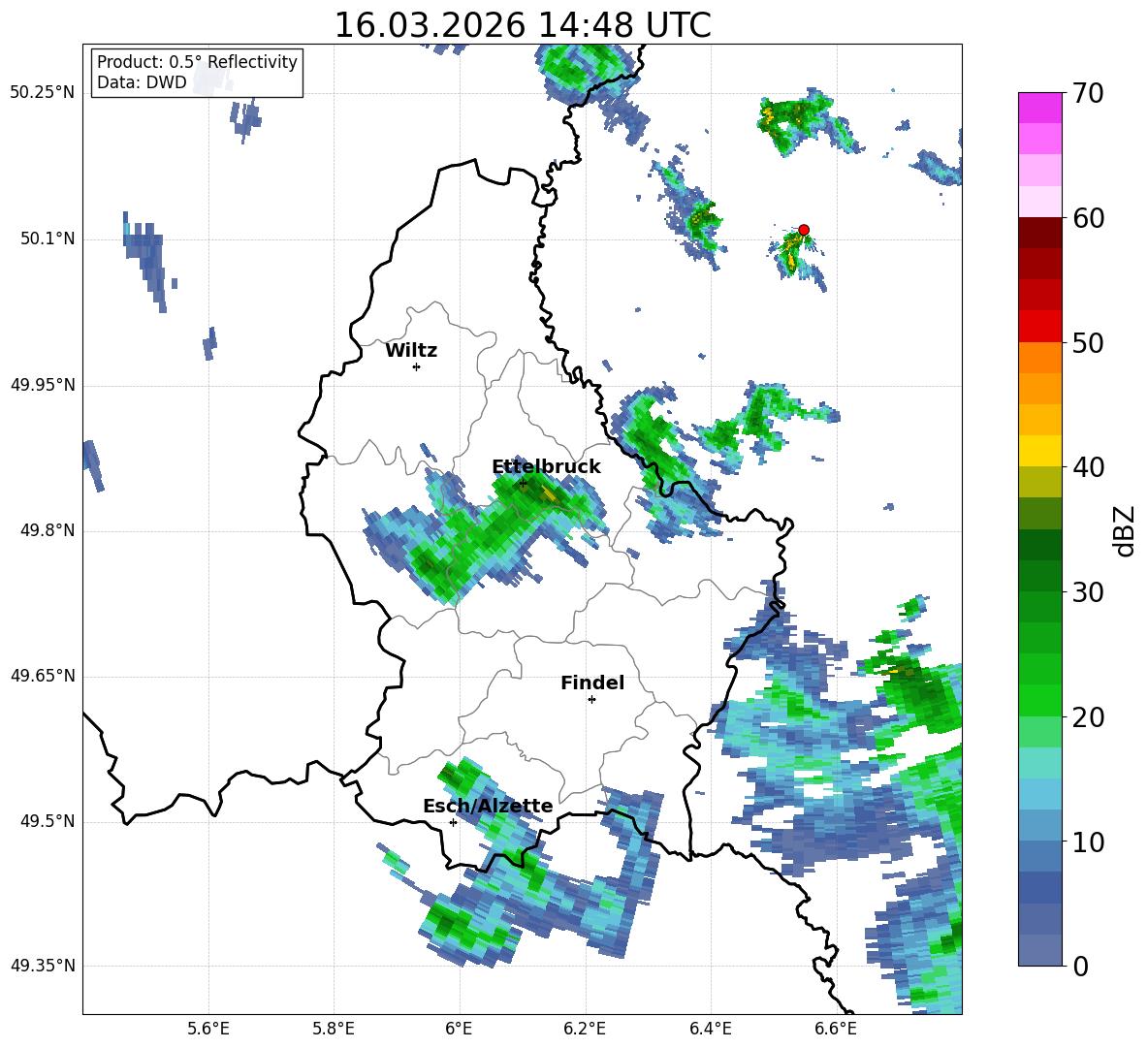Click the Esch/Alzette city label
The height and width of the screenshot is (1048, 1148).
tap(488, 807)
